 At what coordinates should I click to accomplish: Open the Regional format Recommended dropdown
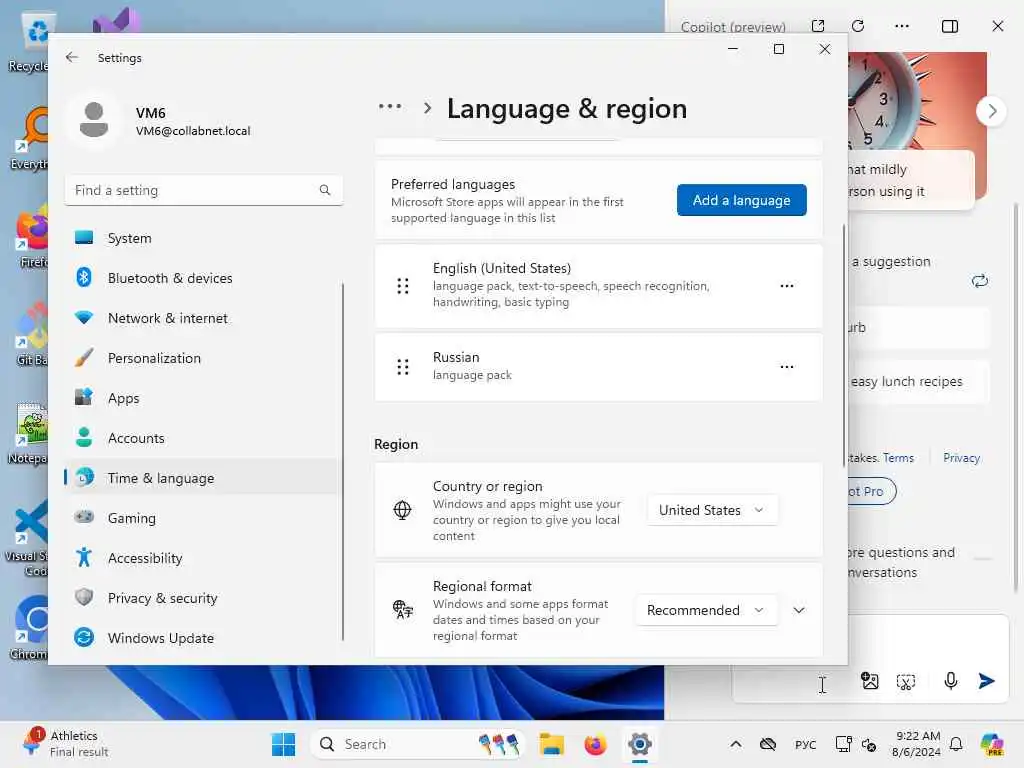706,610
